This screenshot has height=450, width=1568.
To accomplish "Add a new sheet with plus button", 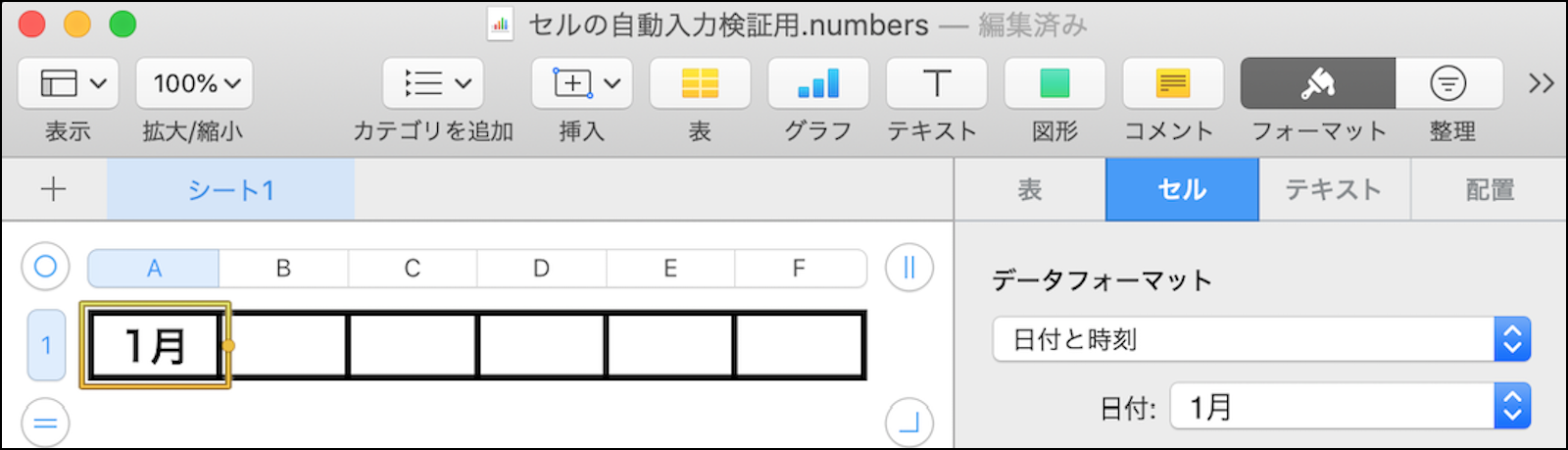I will (54, 189).
